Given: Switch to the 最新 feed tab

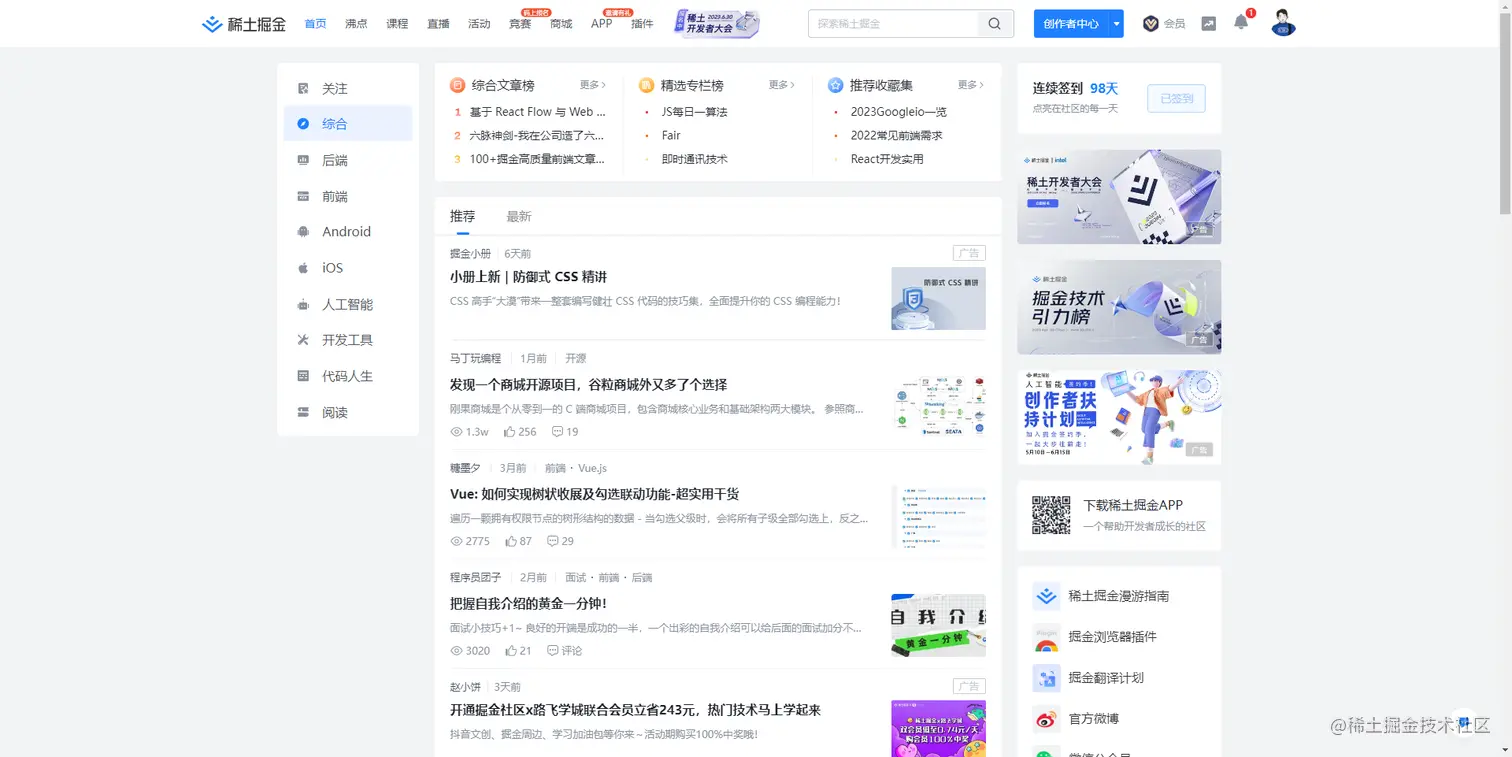Looking at the screenshot, I should click(x=519, y=216).
